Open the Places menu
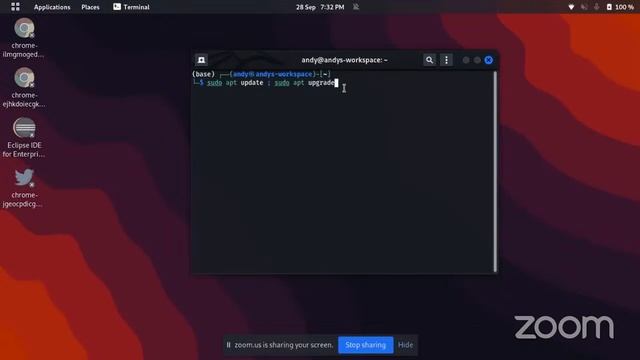This screenshot has width=640, height=360. pos(90,7)
